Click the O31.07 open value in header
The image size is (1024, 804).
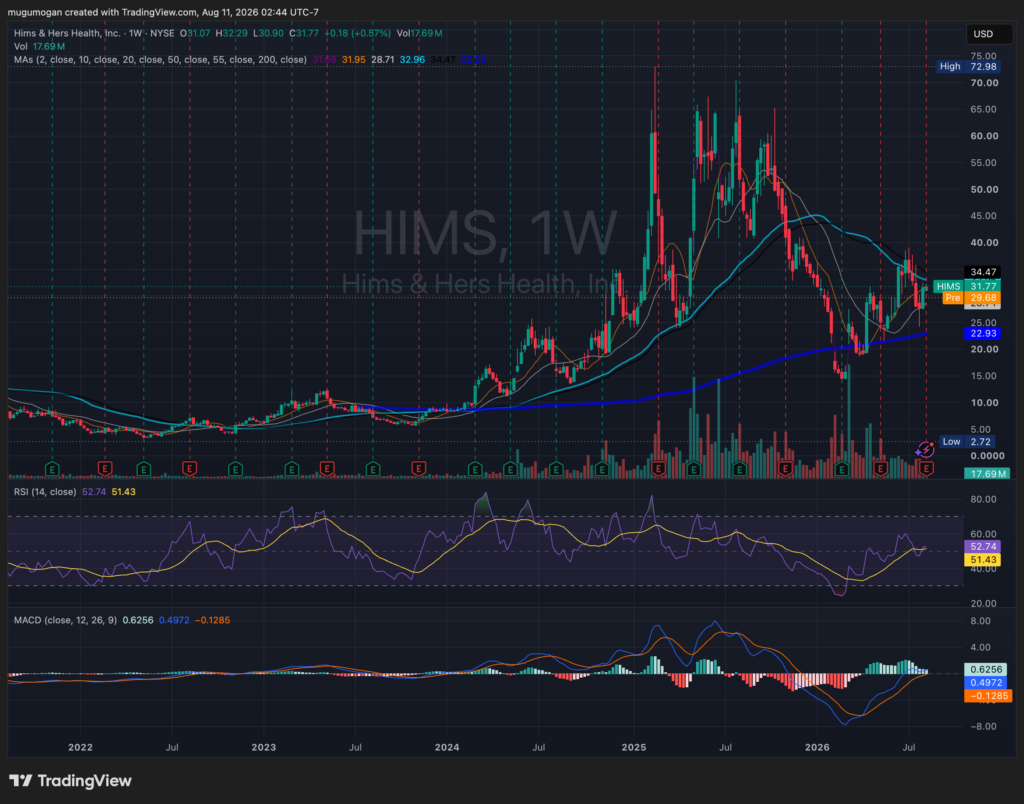[195, 33]
